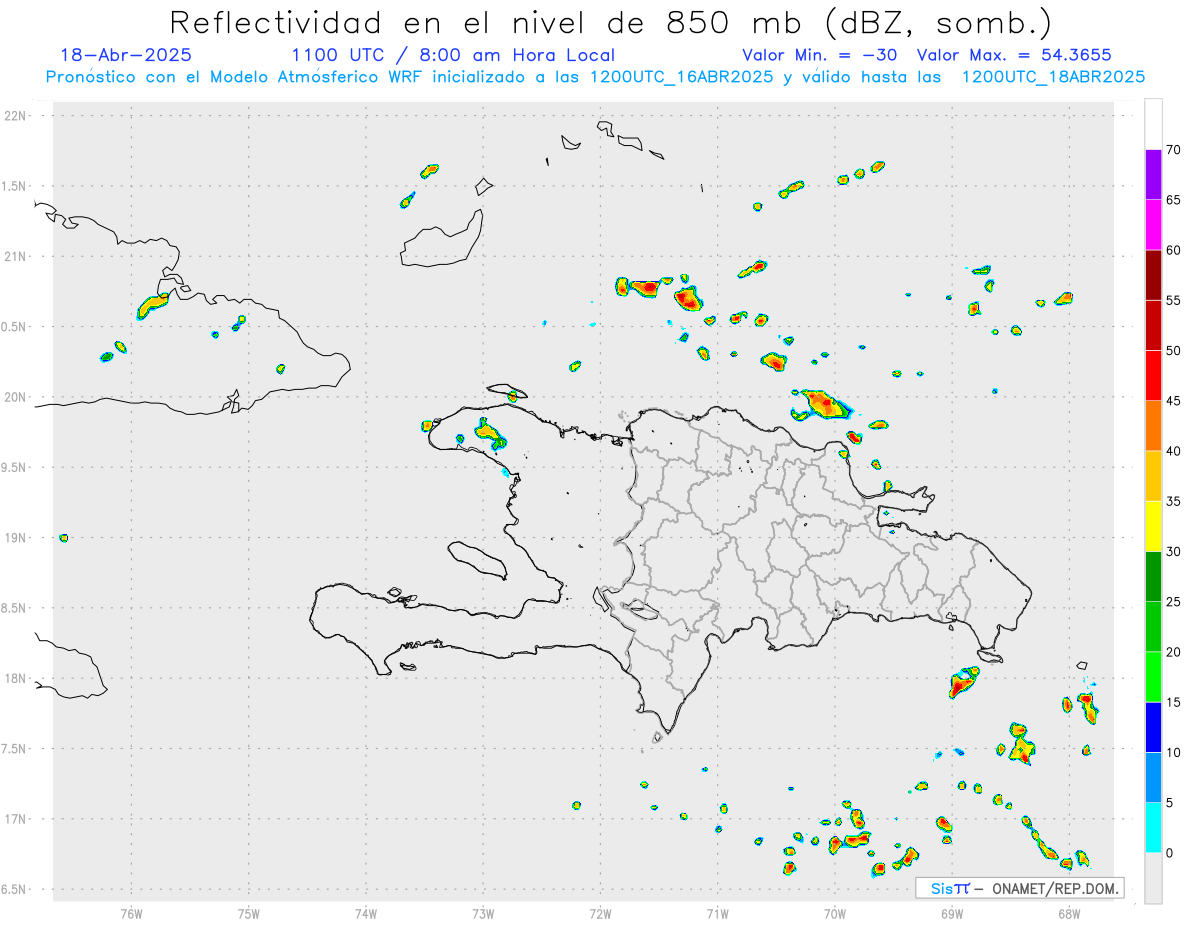Click the '68W' longitude axis label
Viewport: 1200px width, 927px height.
[x=1069, y=913]
